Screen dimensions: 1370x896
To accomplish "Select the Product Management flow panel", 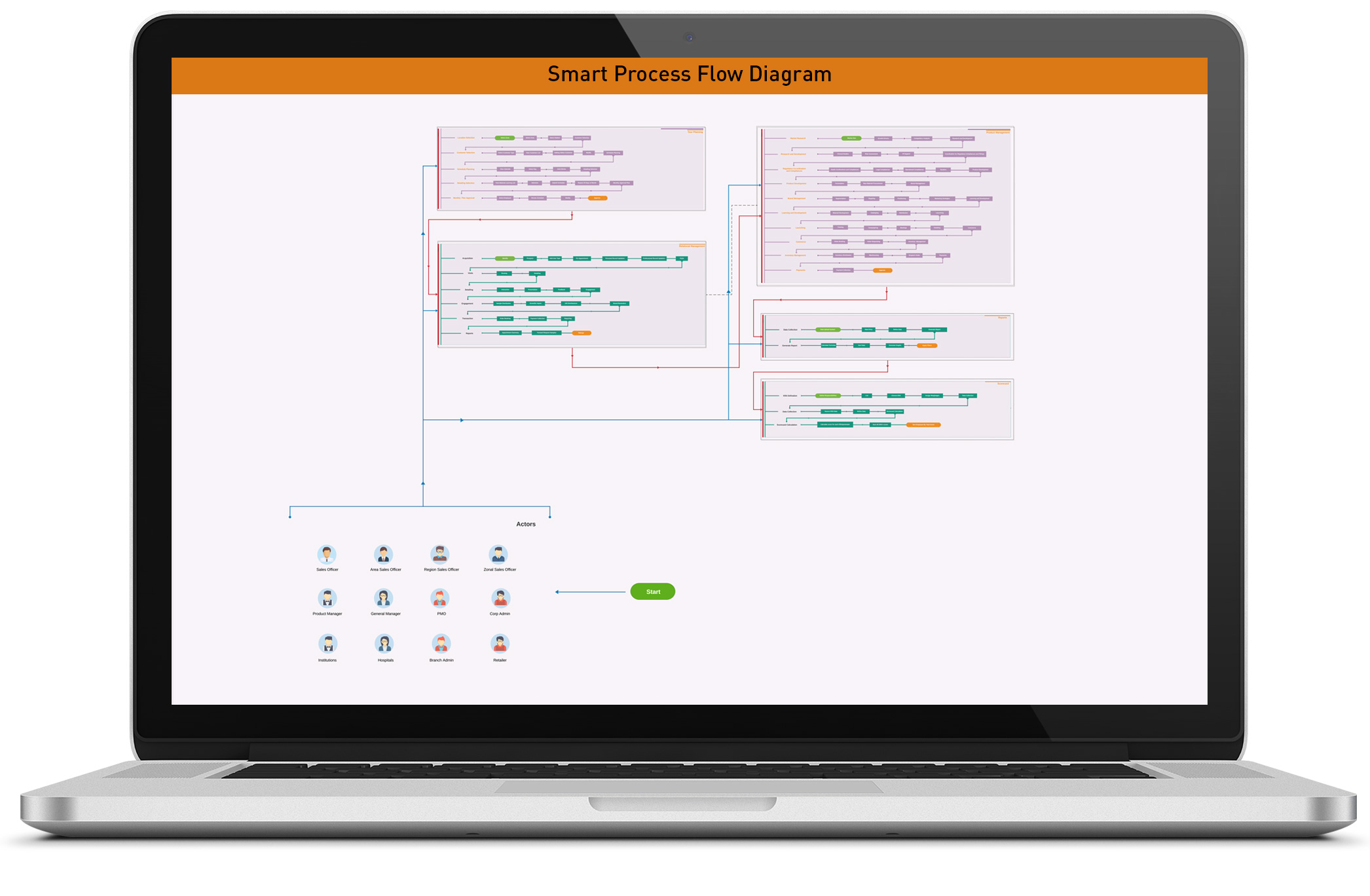I will pos(885,206).
